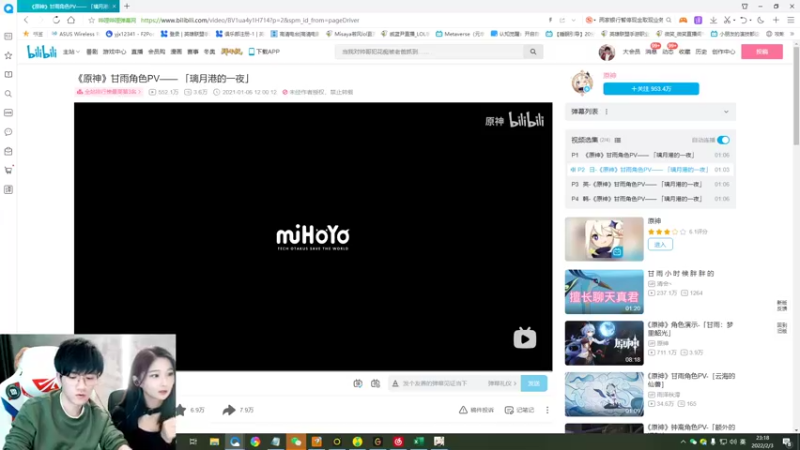Open NetEase Music red taskbar icon

398,441
